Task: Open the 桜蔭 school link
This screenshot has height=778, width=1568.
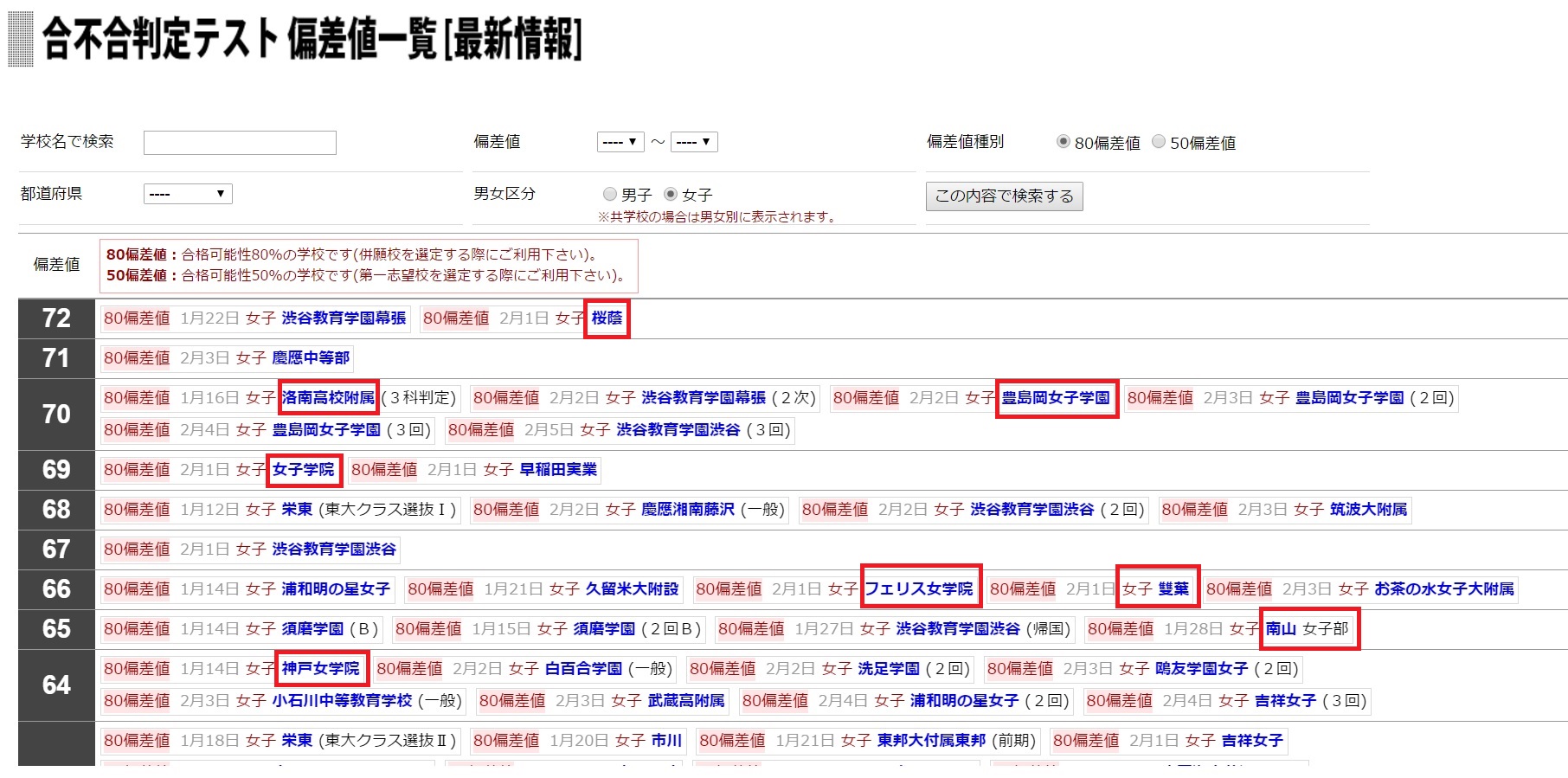Action: click(607, 318)
